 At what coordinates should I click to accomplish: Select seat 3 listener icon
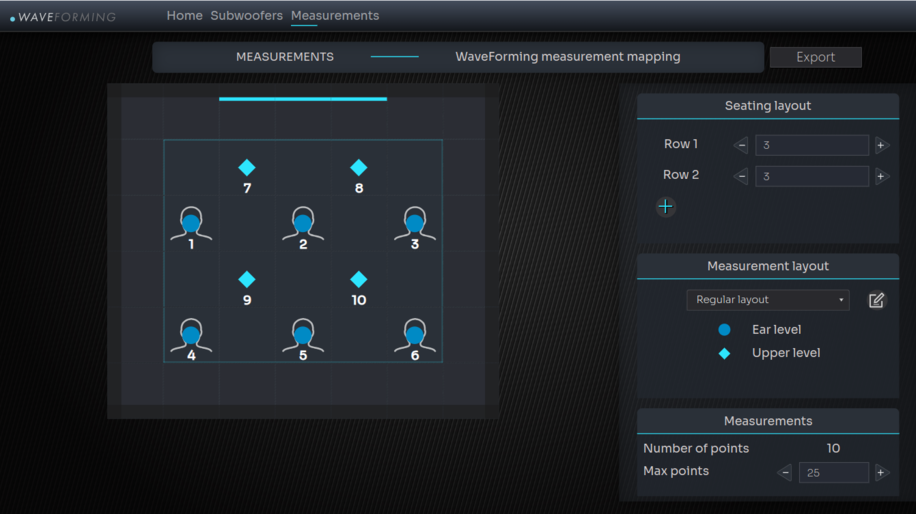pyautogui.click(x=415, y=223)
